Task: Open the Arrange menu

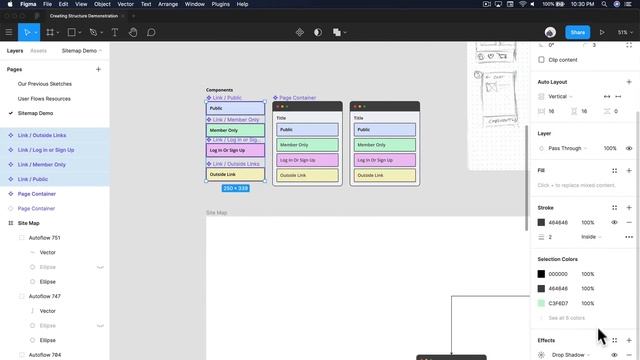Action: (168, 4)
